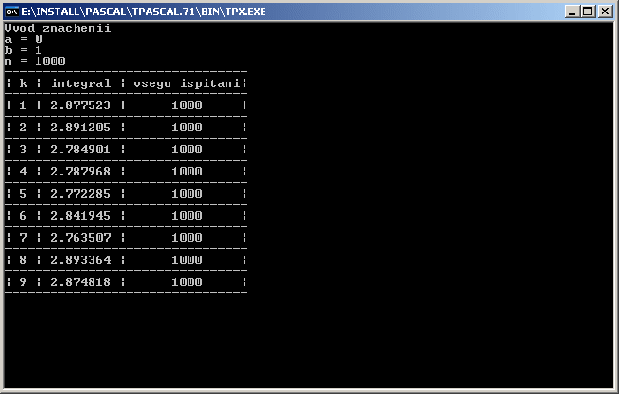
Task: Click the 'Vvod znachenii' heading line
Action: [58, 29]
